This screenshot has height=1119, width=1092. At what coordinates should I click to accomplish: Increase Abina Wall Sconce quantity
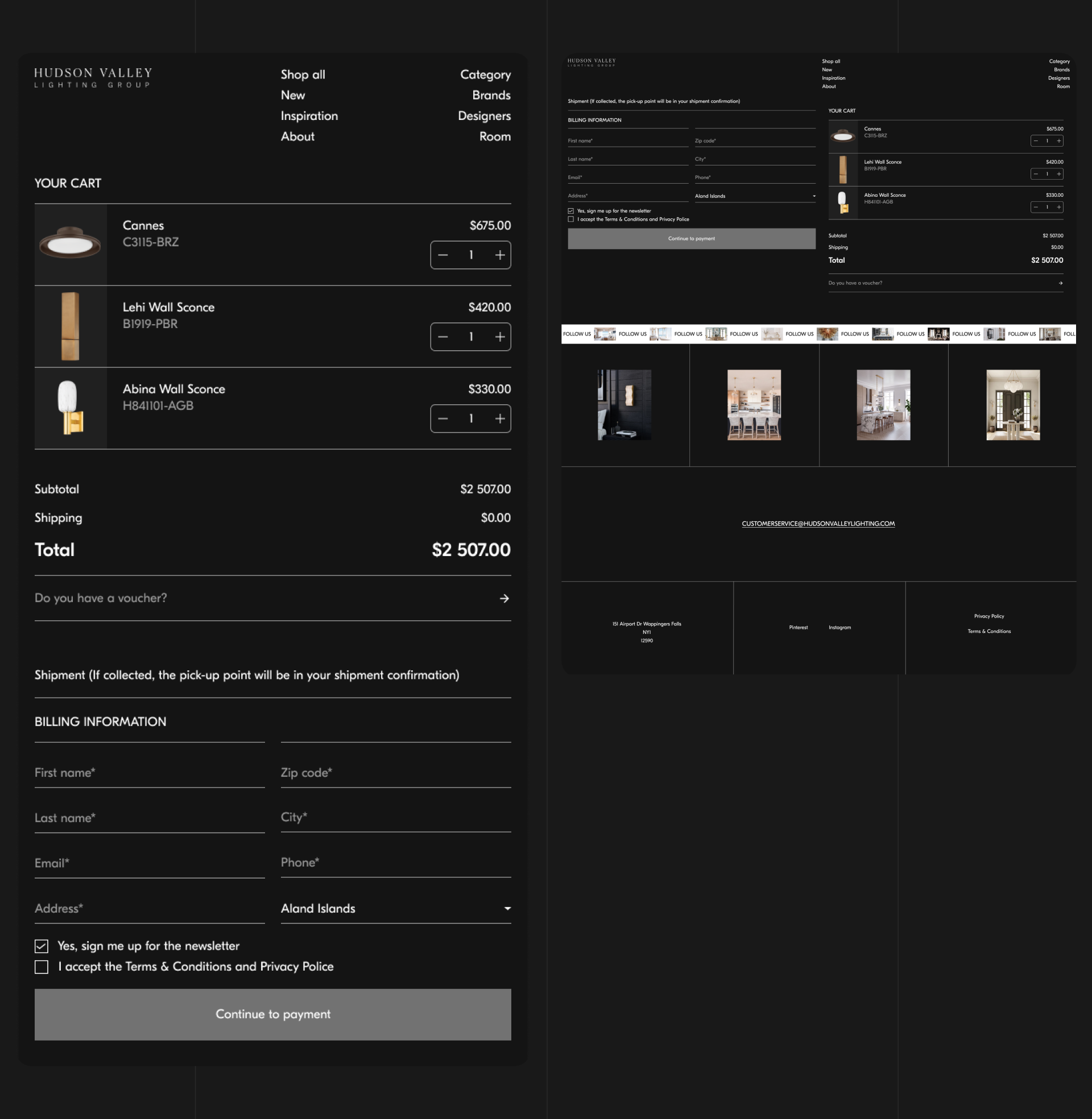(499, 419)
